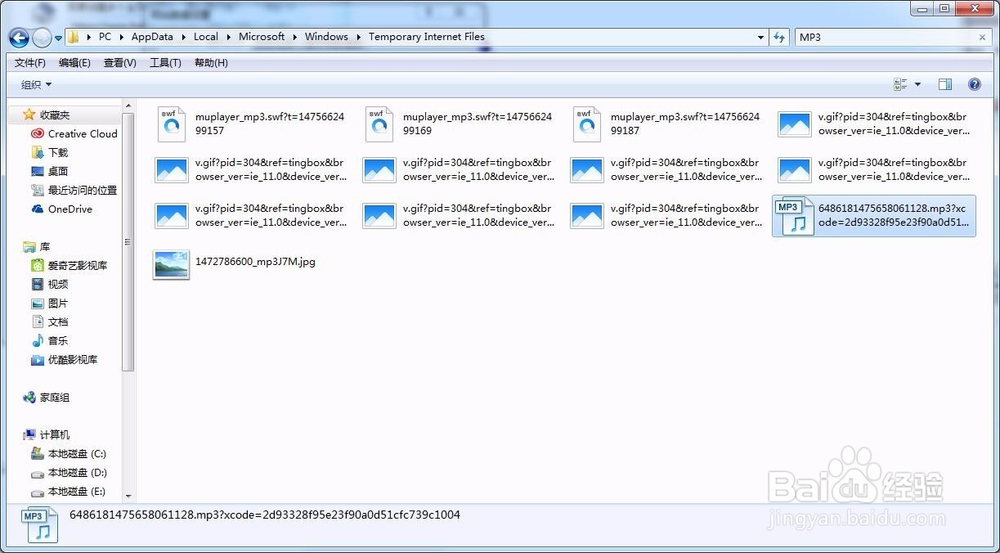Click the change view icon
The height and width of the screenshot is (553, 1000).
pyautogui.click(x=901, y=84)
